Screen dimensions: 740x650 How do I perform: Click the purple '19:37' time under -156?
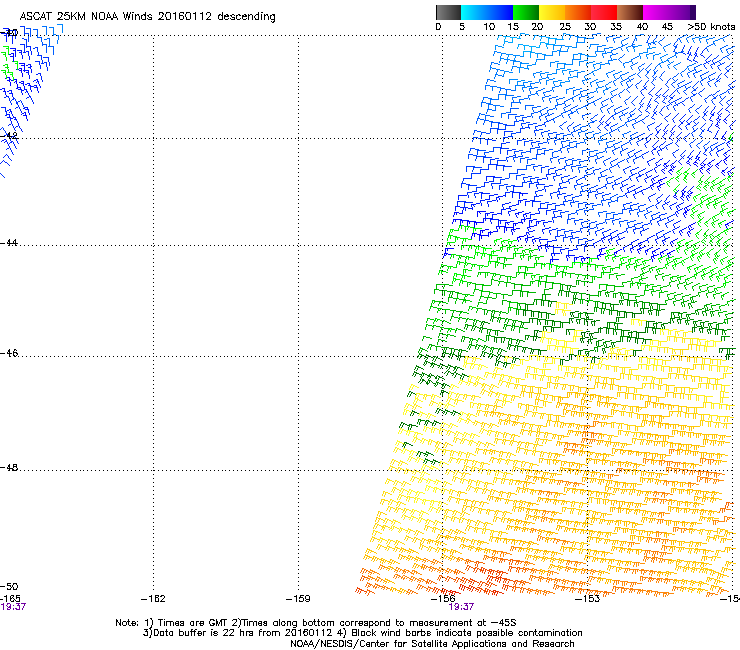pyautogui.click(x=461, y=607)
